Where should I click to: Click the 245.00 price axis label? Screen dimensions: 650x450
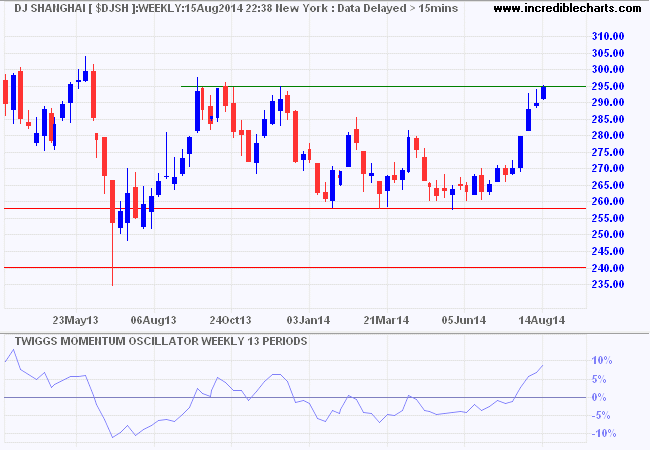point(608,251)
